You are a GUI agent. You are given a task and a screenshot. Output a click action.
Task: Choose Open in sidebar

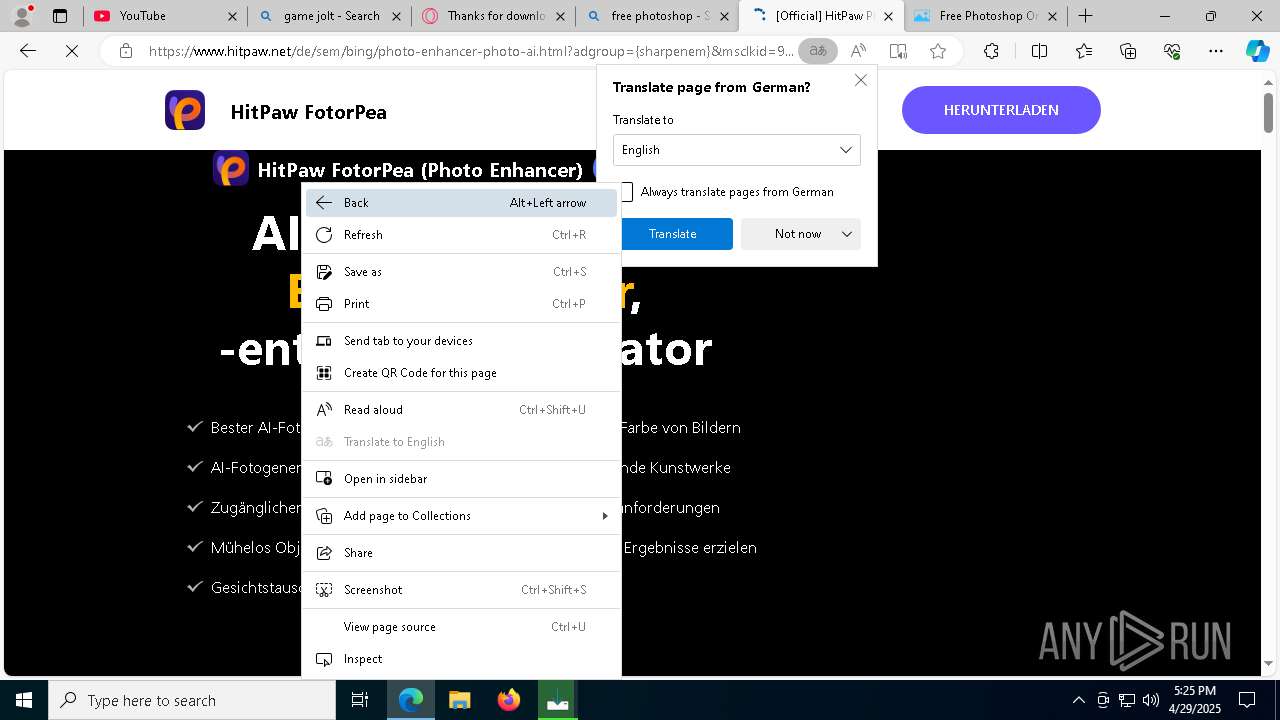pyautogui.click(x=461, y=479)
